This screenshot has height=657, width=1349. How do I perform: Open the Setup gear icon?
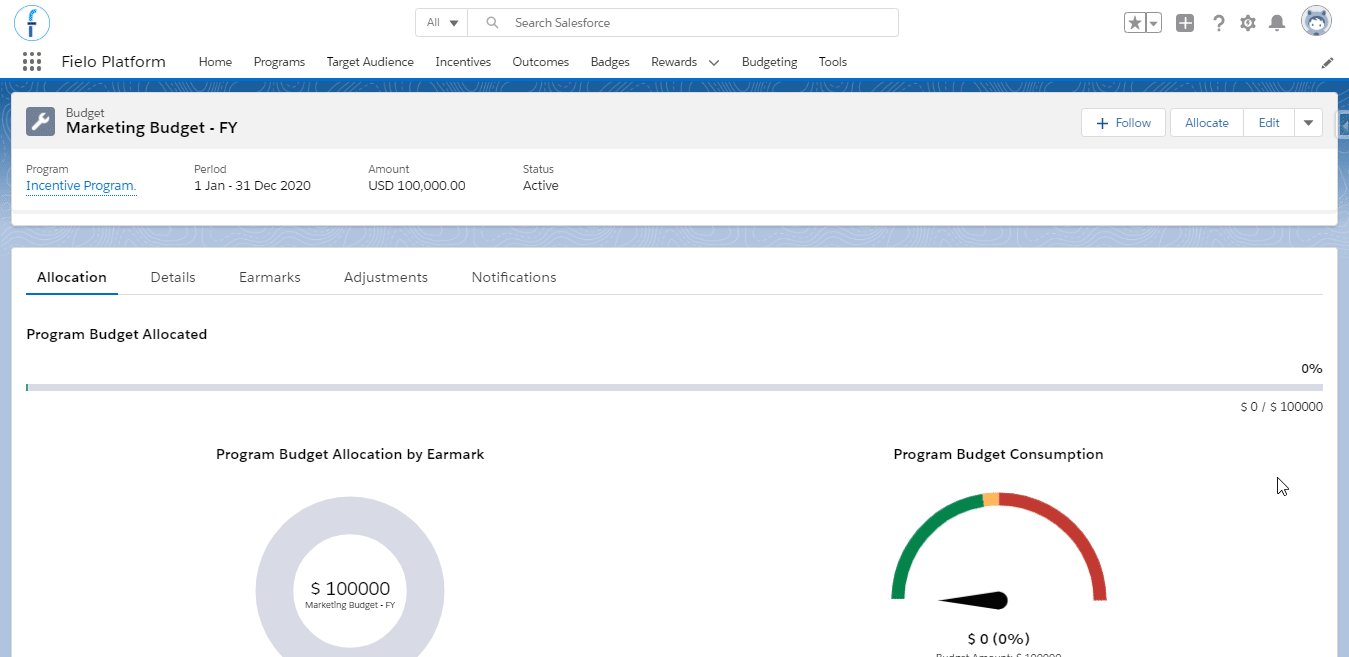pos(1248,23)
